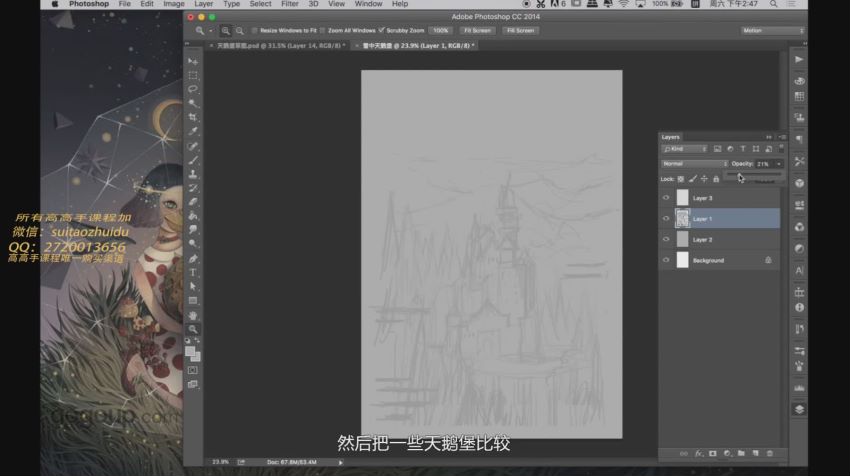Select the Paint Bucket tool
This screenshot has height=476, width=850.
(193, 216)
